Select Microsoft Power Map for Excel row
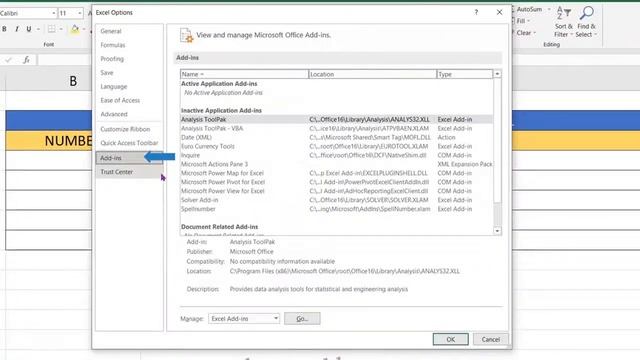 pos(336,173)
